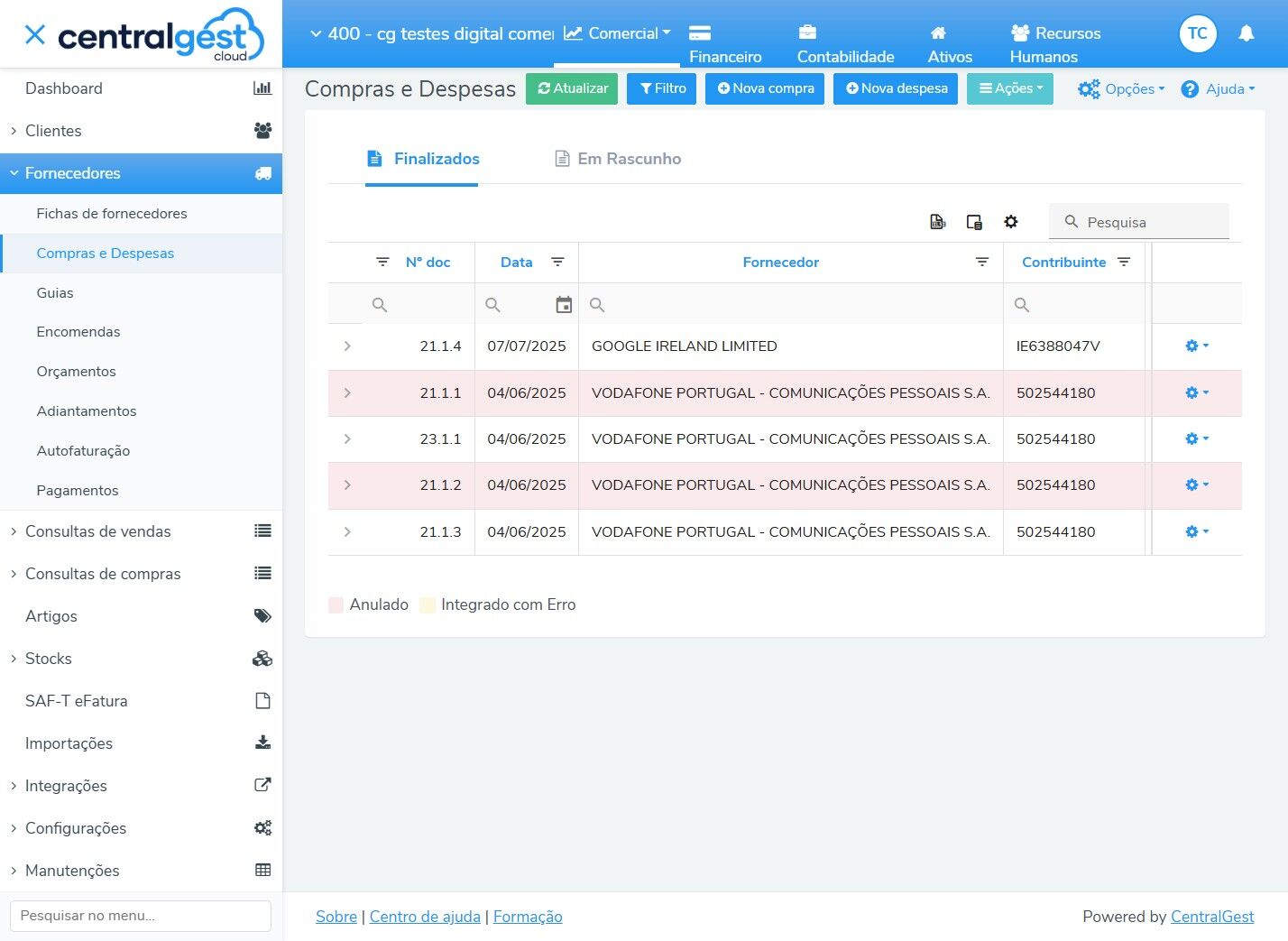Open the Centro de ajuda link

tap(425, 917)
